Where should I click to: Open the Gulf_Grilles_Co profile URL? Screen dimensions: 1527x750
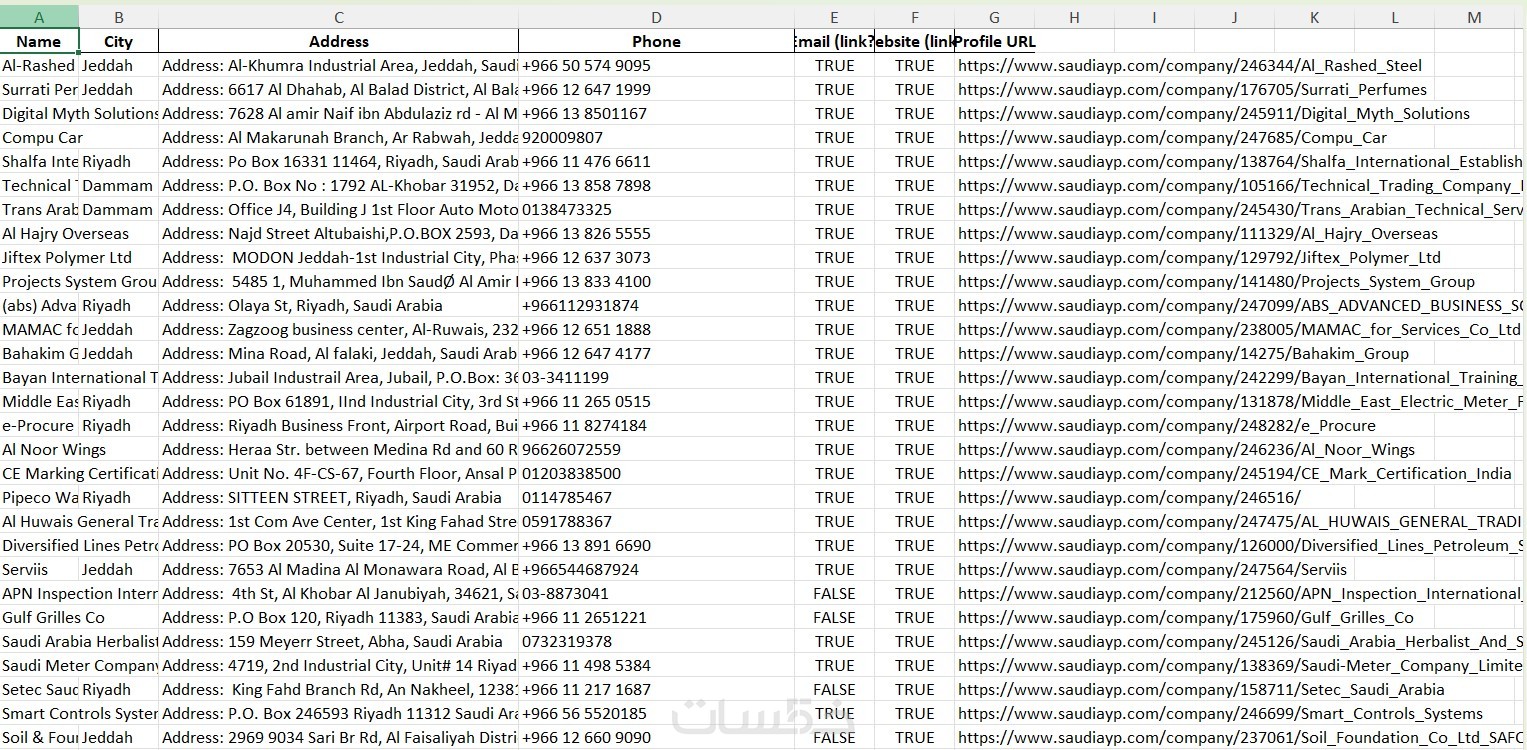[1185, 617]
